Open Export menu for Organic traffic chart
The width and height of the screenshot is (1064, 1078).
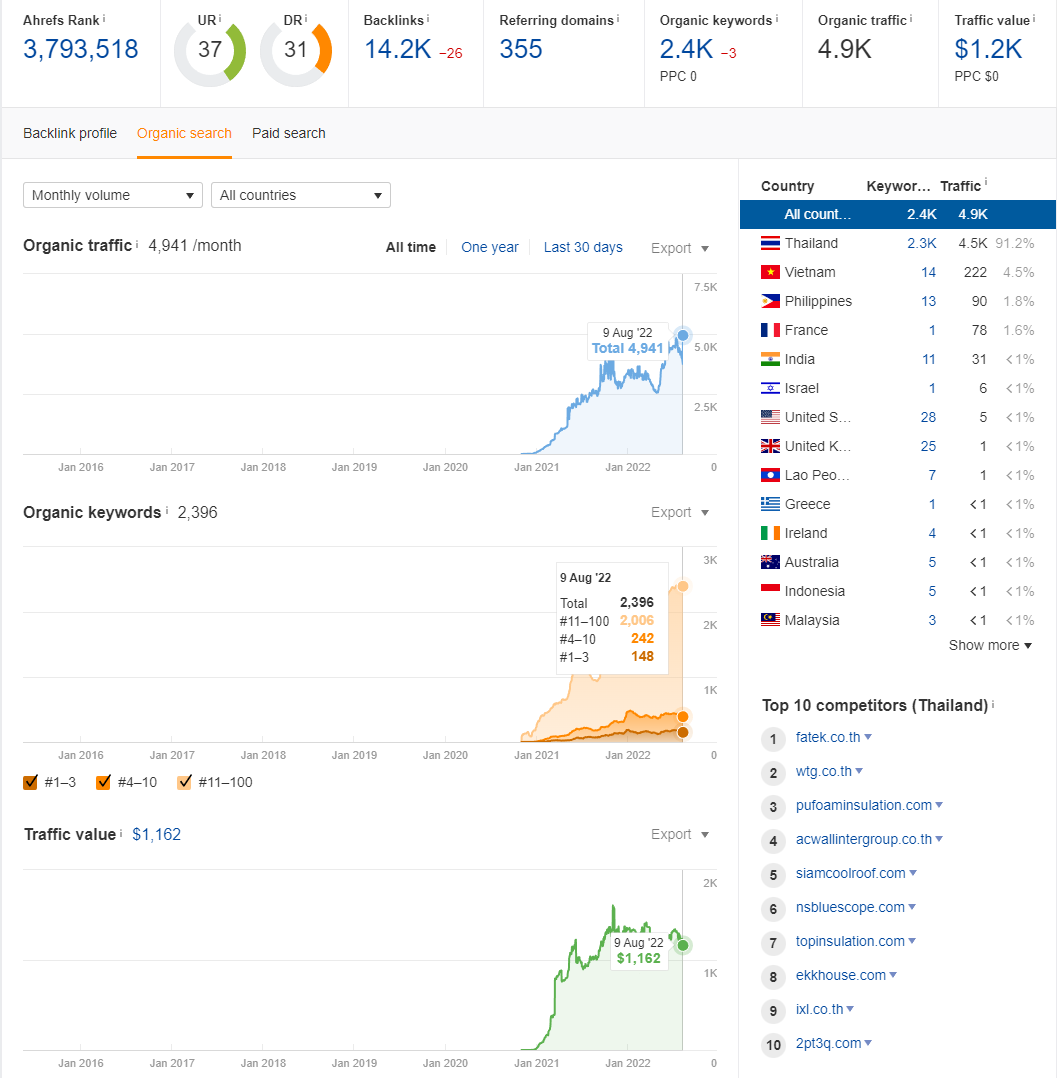pos(679,248)
